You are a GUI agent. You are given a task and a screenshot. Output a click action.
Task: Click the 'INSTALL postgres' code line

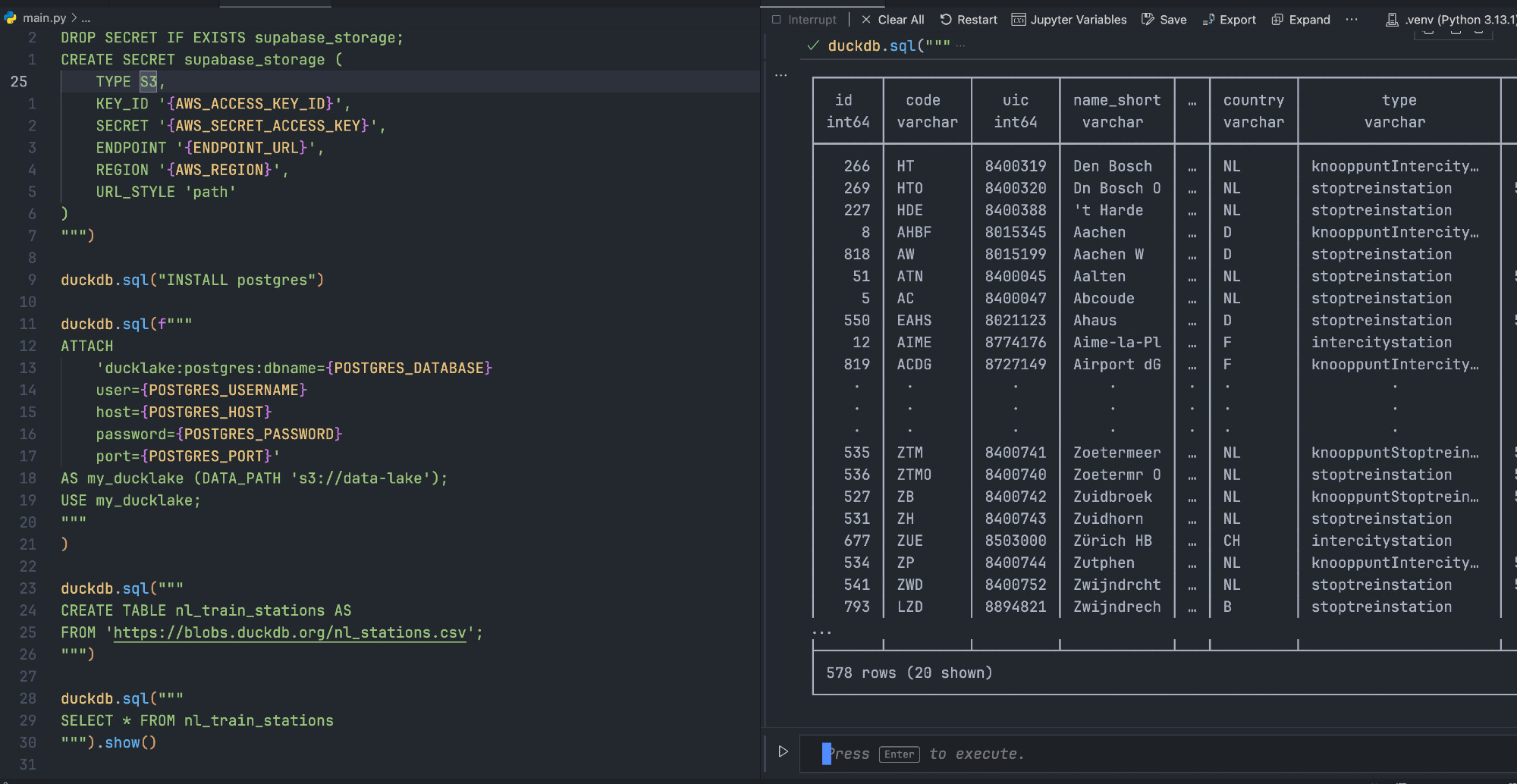coord(193,281)
